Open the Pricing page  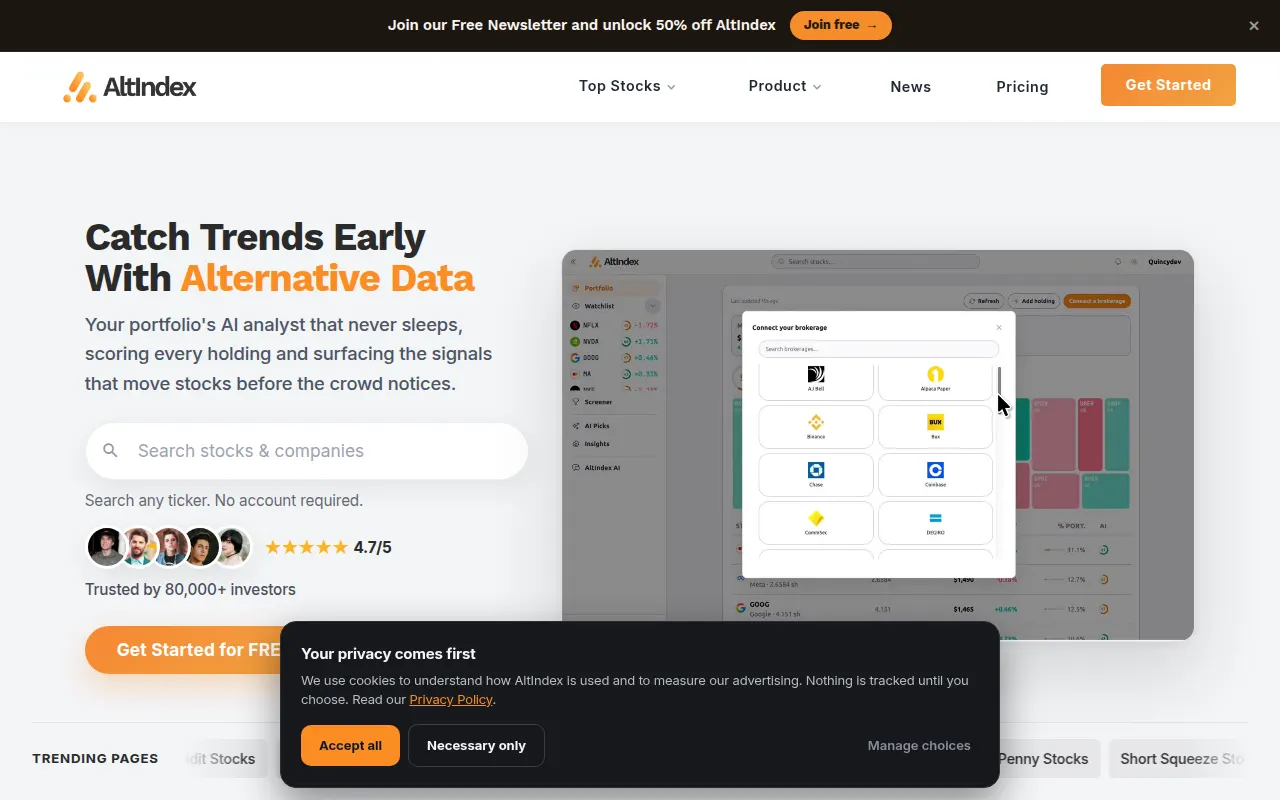click(x=1022, y=87)
